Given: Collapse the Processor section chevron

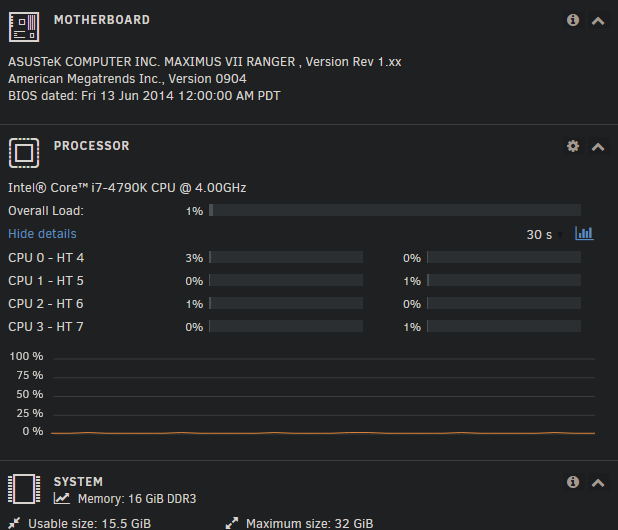Looking at the screenshot, I should click(598, 147).
